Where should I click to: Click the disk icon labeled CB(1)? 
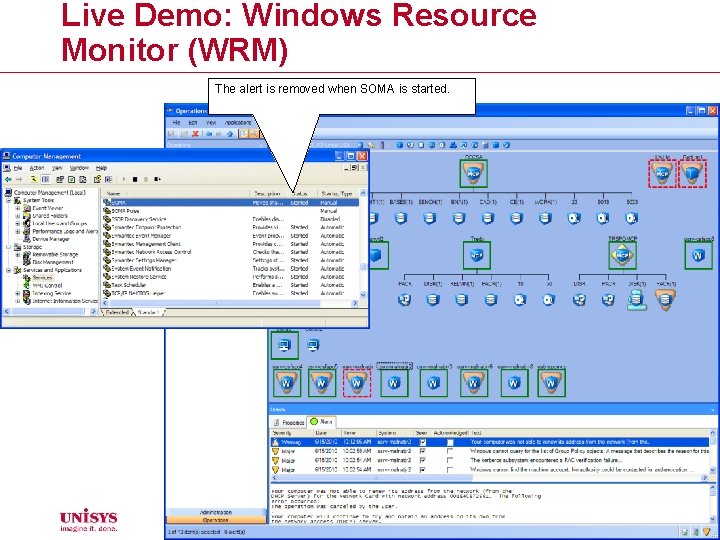(x=516, y=218)
